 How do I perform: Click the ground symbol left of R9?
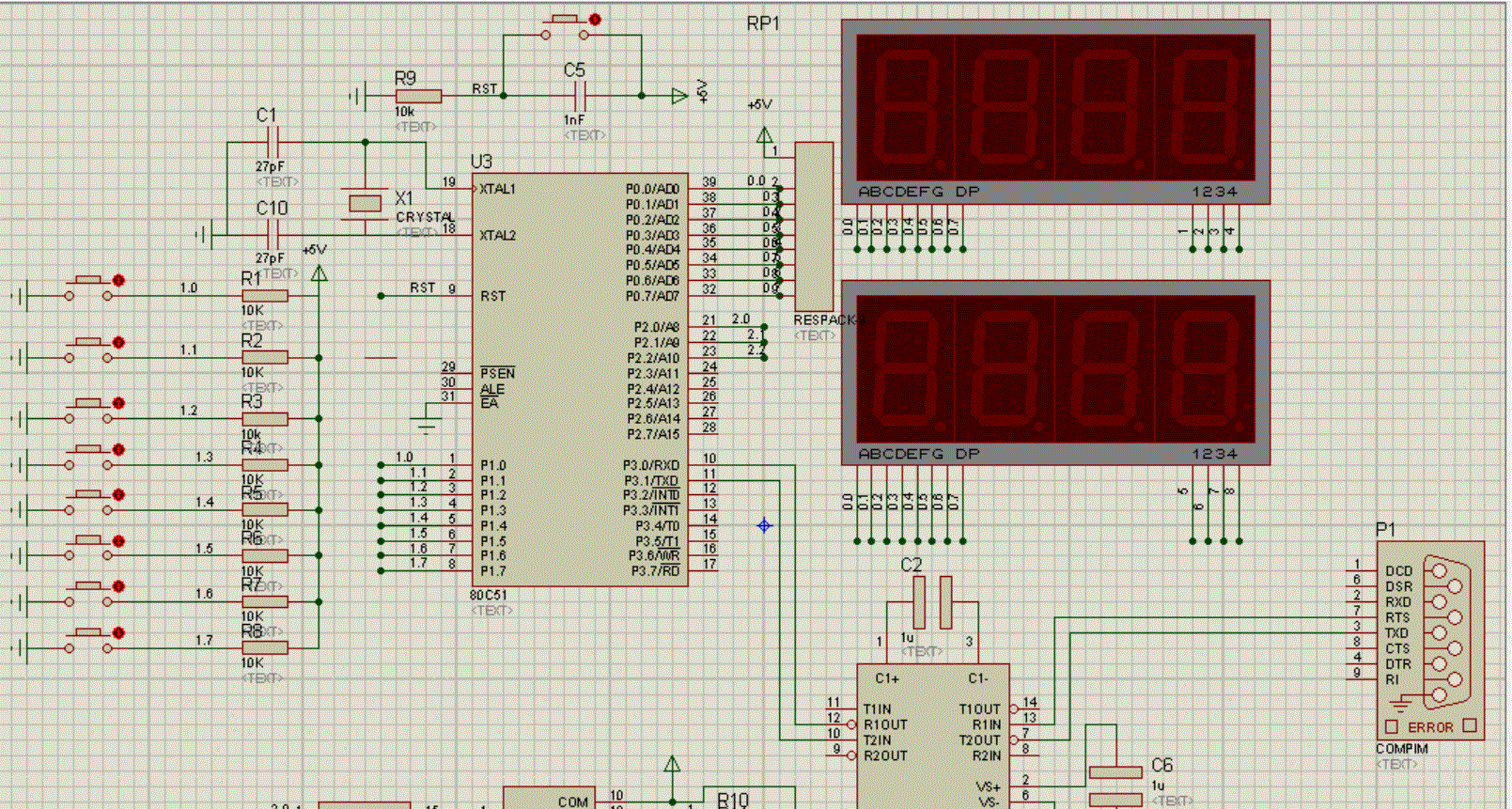(x=357, y=96)
